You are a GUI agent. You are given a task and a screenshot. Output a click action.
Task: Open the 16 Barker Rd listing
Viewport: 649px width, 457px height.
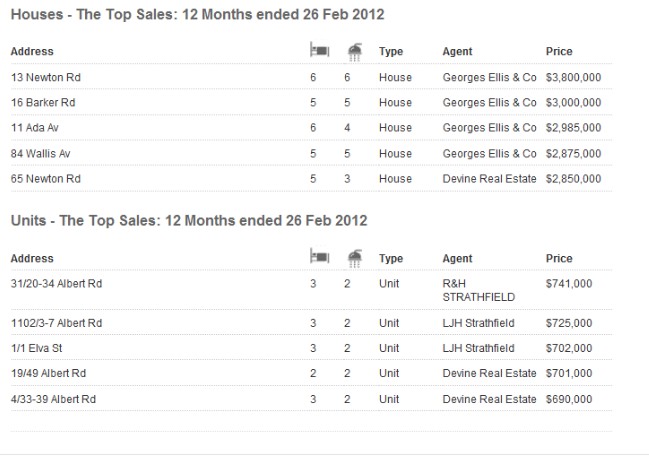point(43,103)
